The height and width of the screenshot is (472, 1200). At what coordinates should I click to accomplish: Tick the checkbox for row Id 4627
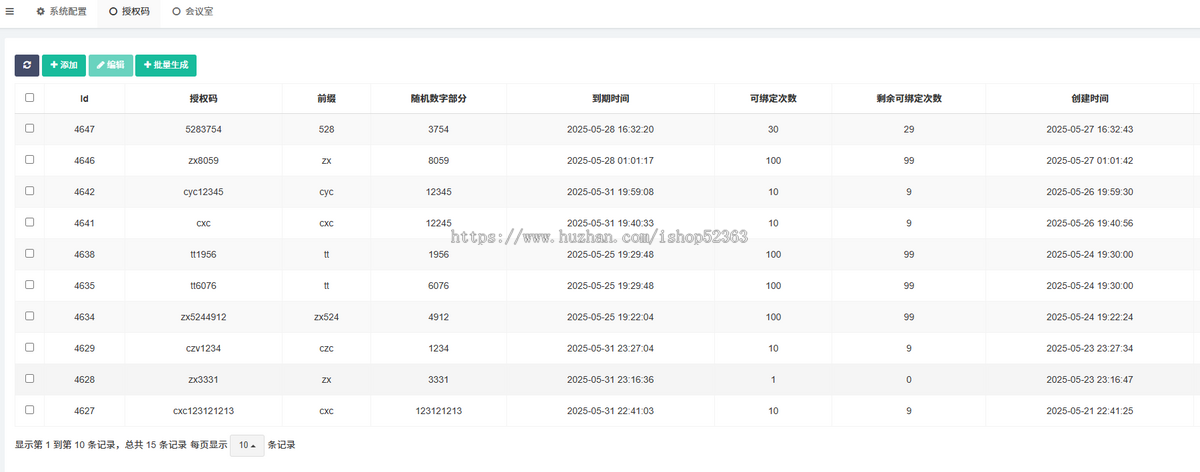[29, 409]
